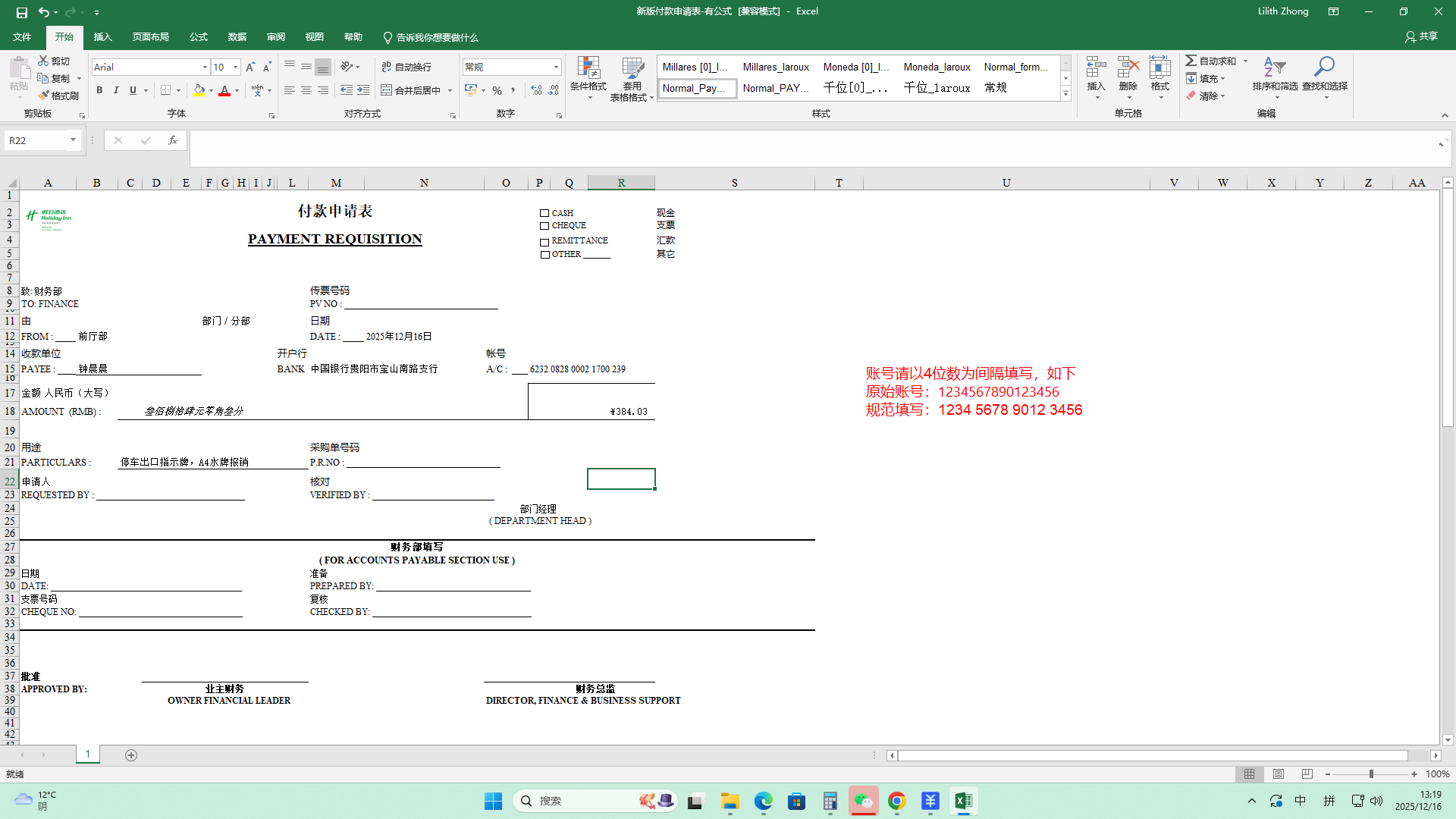This screenshot has height=819, width=1456.
Task: Open the Insert ribbon tab
Action: pos(102,37)
